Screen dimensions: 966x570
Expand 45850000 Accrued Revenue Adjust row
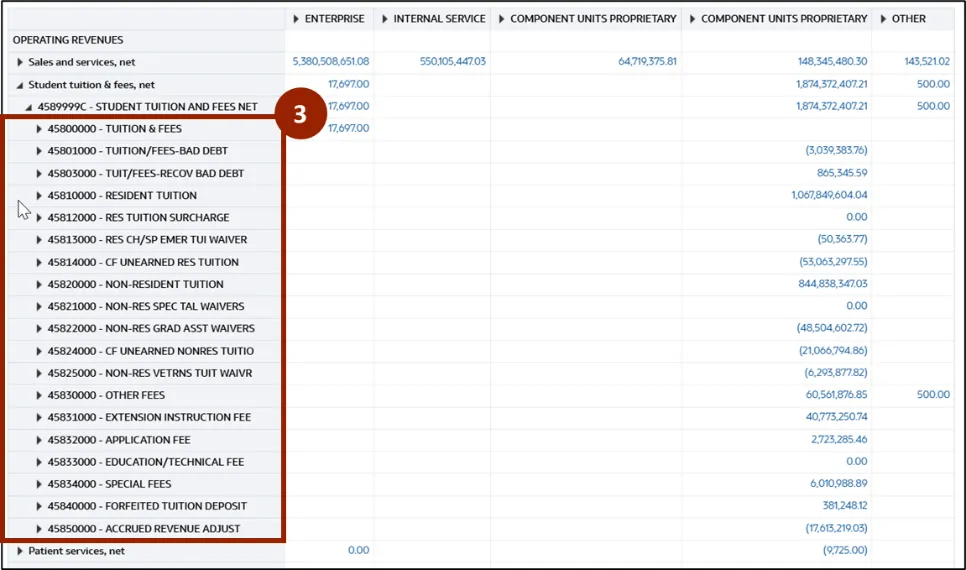point(39,529)
